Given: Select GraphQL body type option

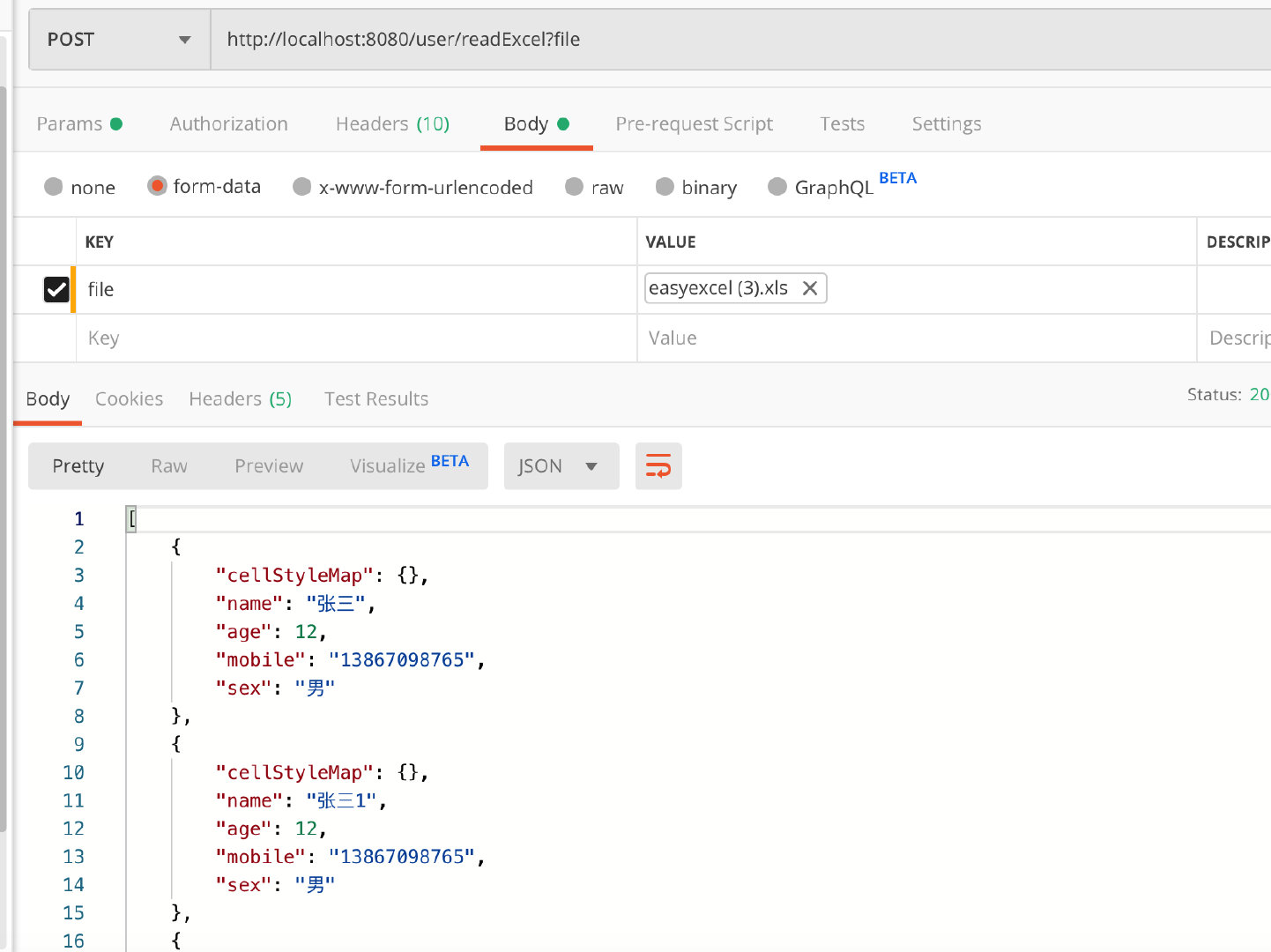Looking at the screenshot, I should (777, 187).
